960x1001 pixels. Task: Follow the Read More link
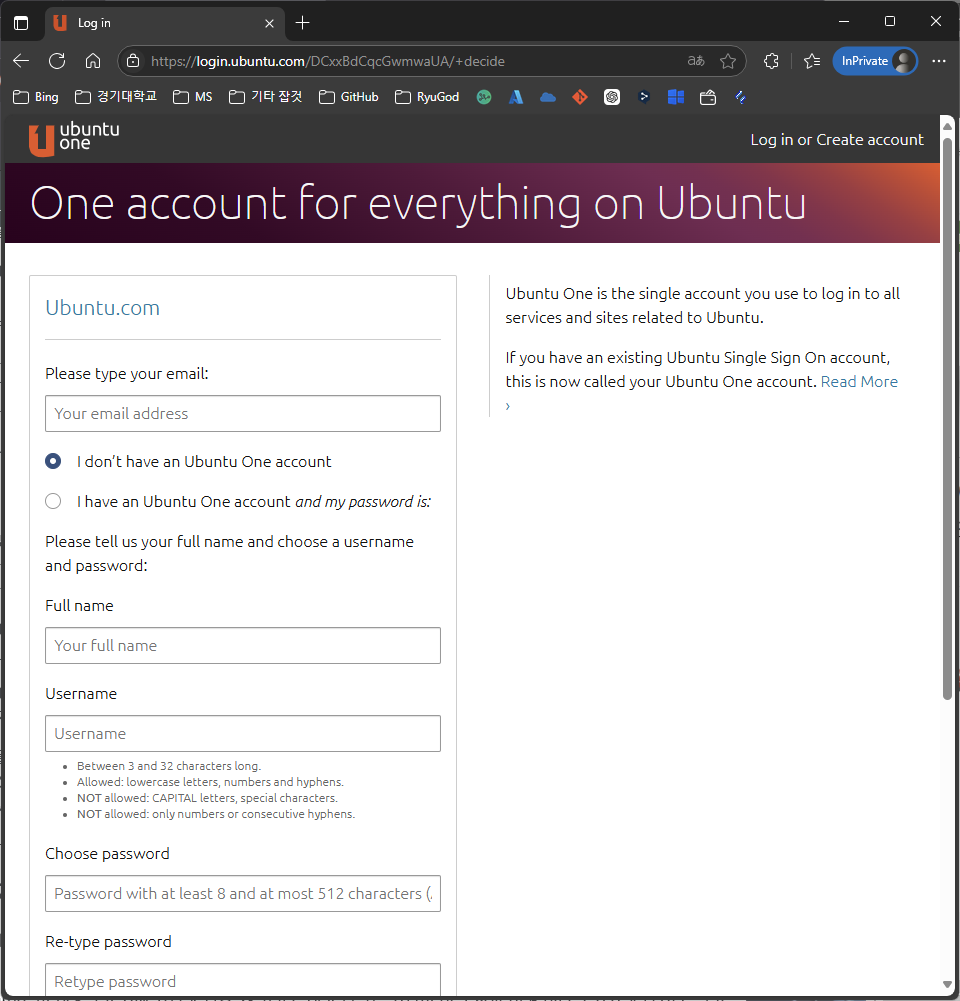point(859,382)
